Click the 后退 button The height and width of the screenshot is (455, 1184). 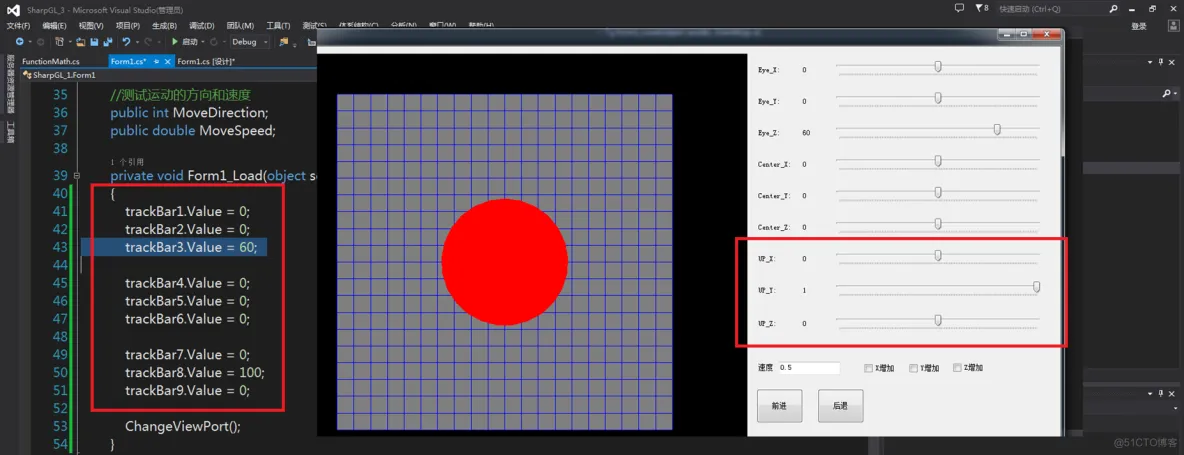click(x=840, y=406)
